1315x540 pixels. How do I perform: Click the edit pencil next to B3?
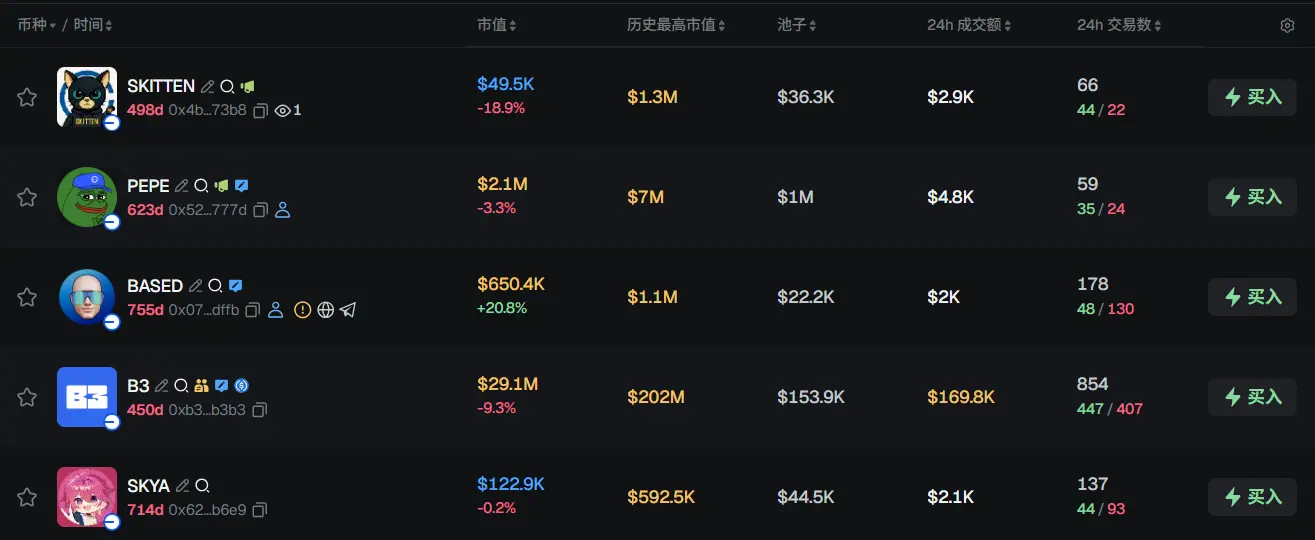tap(162, 386)
